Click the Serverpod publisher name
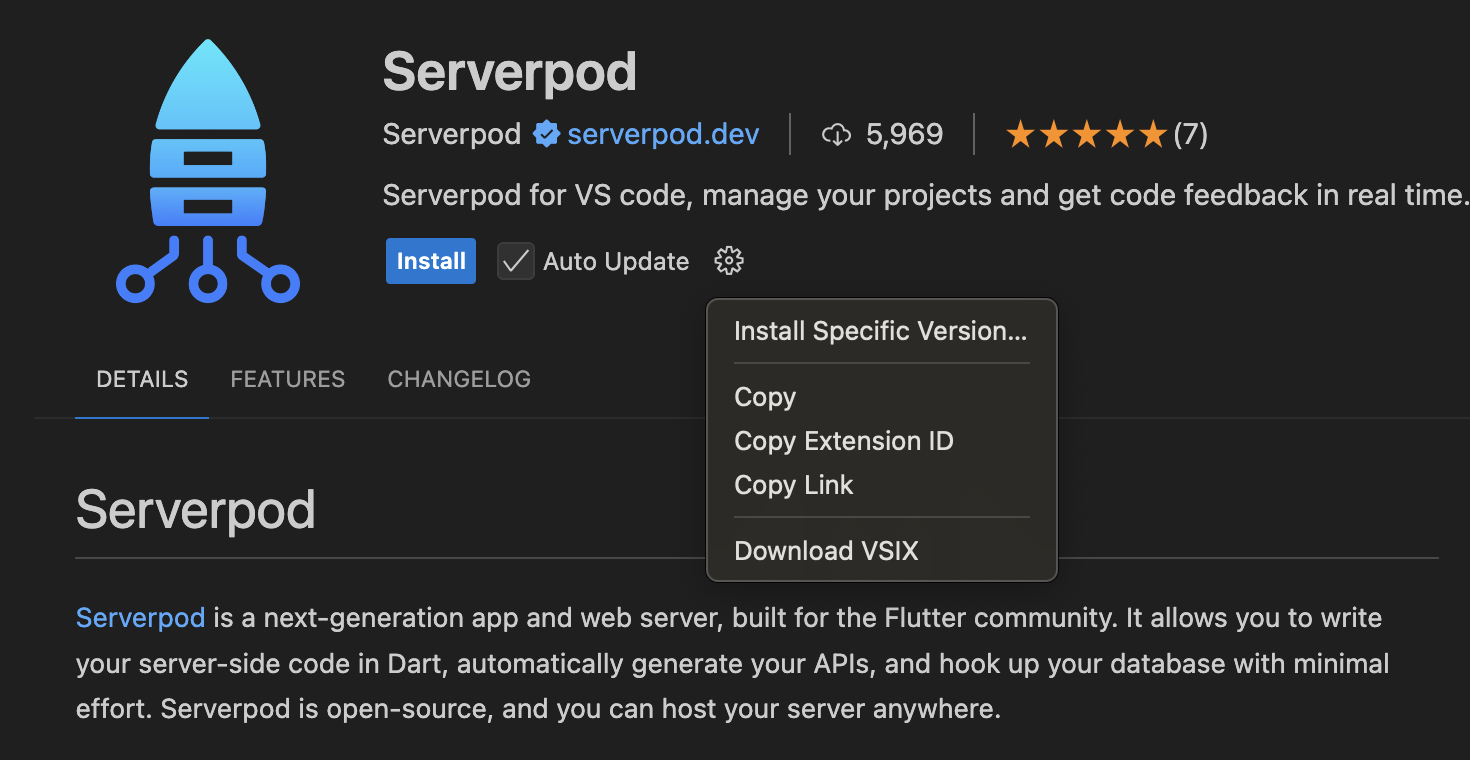The image size is (1470, 760). pyautogui.click(x=451, y=134)
